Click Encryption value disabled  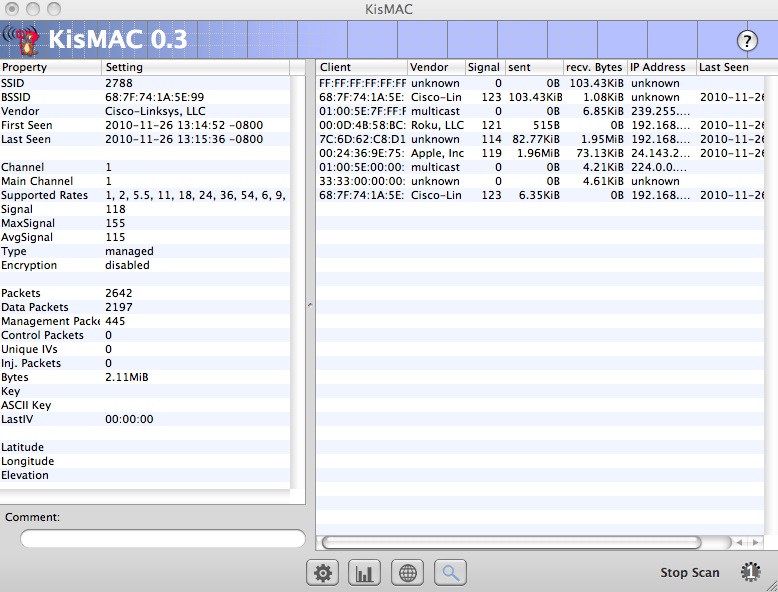(127, 265)
